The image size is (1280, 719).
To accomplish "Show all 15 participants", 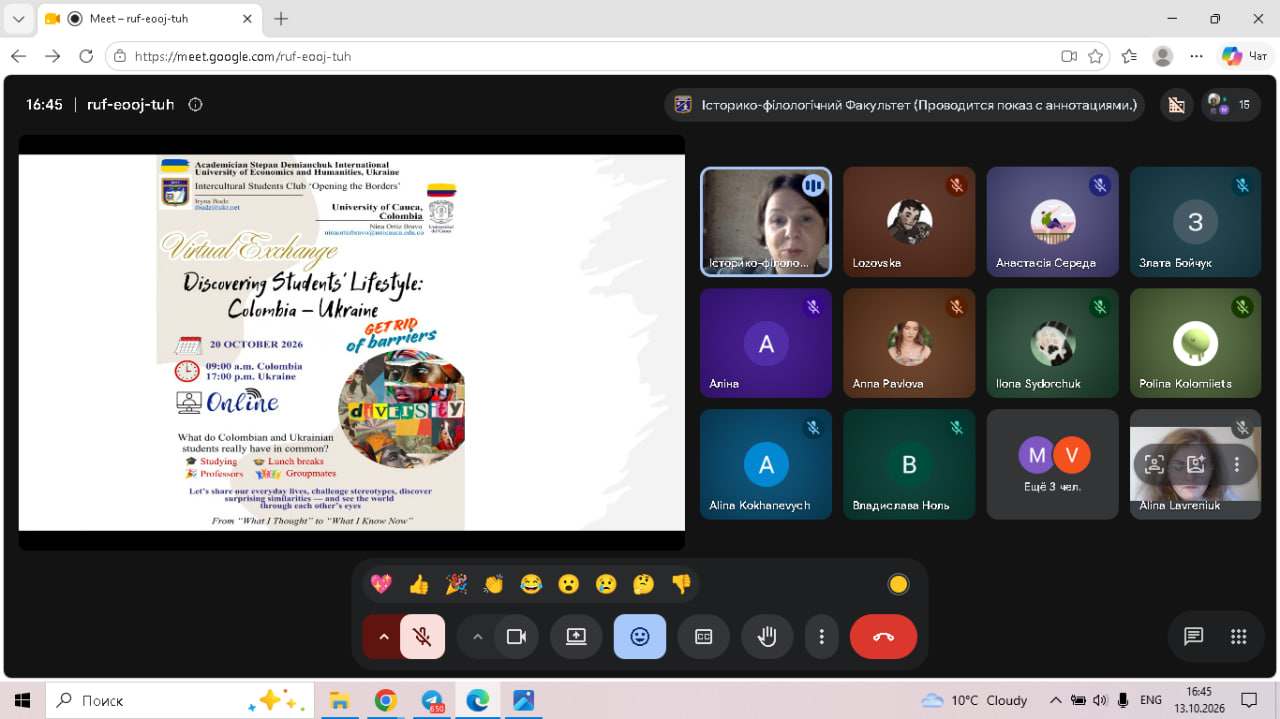I will point(1231,104).
